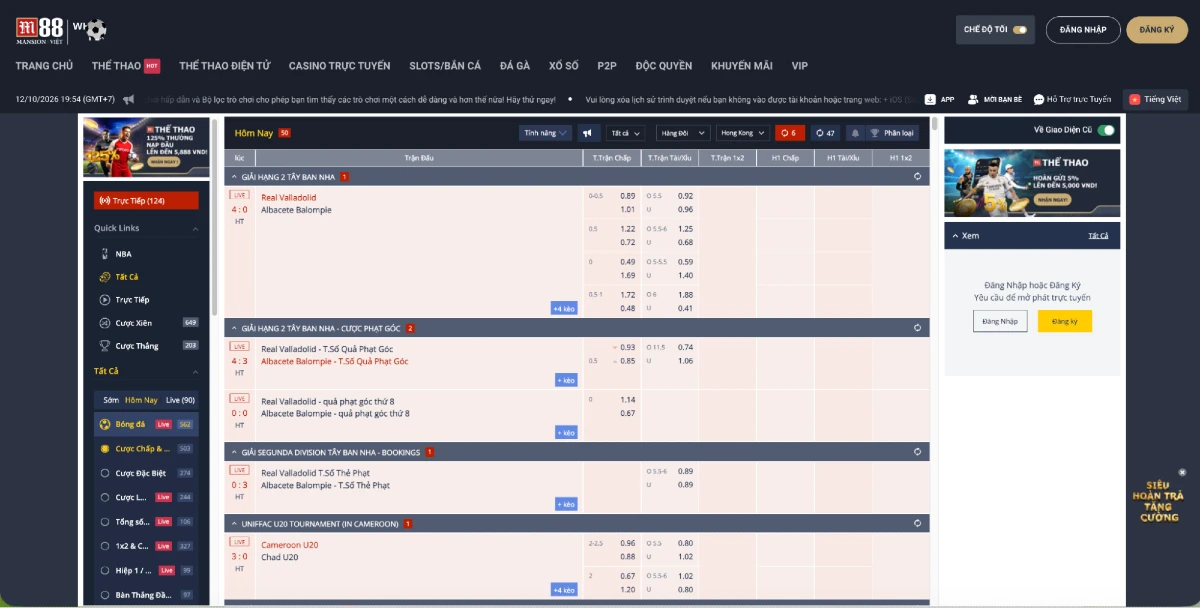Click the Cameroon U20 team name
The width and height of the screenshot is (1200, 608).
[x=290, y=545]
